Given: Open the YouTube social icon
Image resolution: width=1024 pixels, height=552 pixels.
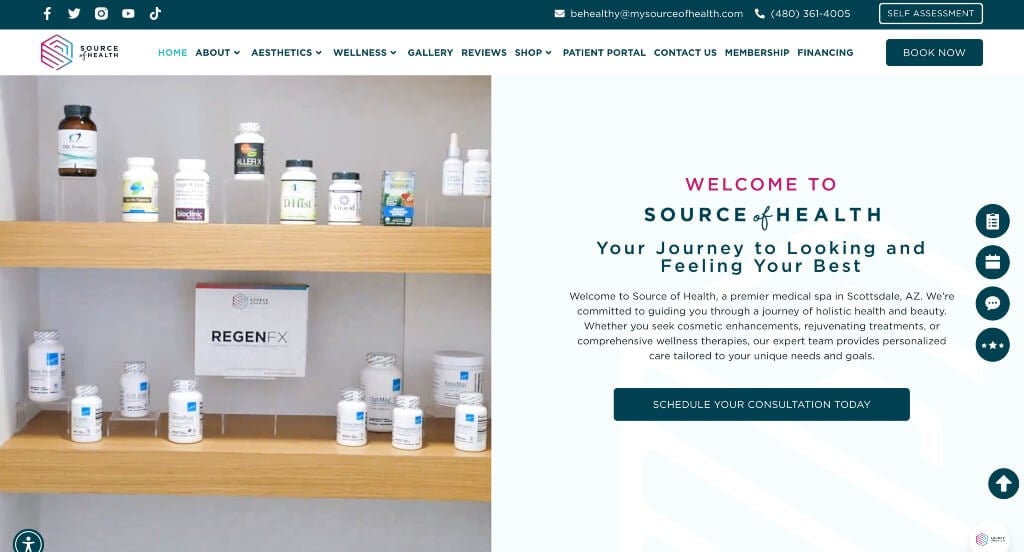Looking at the screenshot, I should click(x=128, y=14).
